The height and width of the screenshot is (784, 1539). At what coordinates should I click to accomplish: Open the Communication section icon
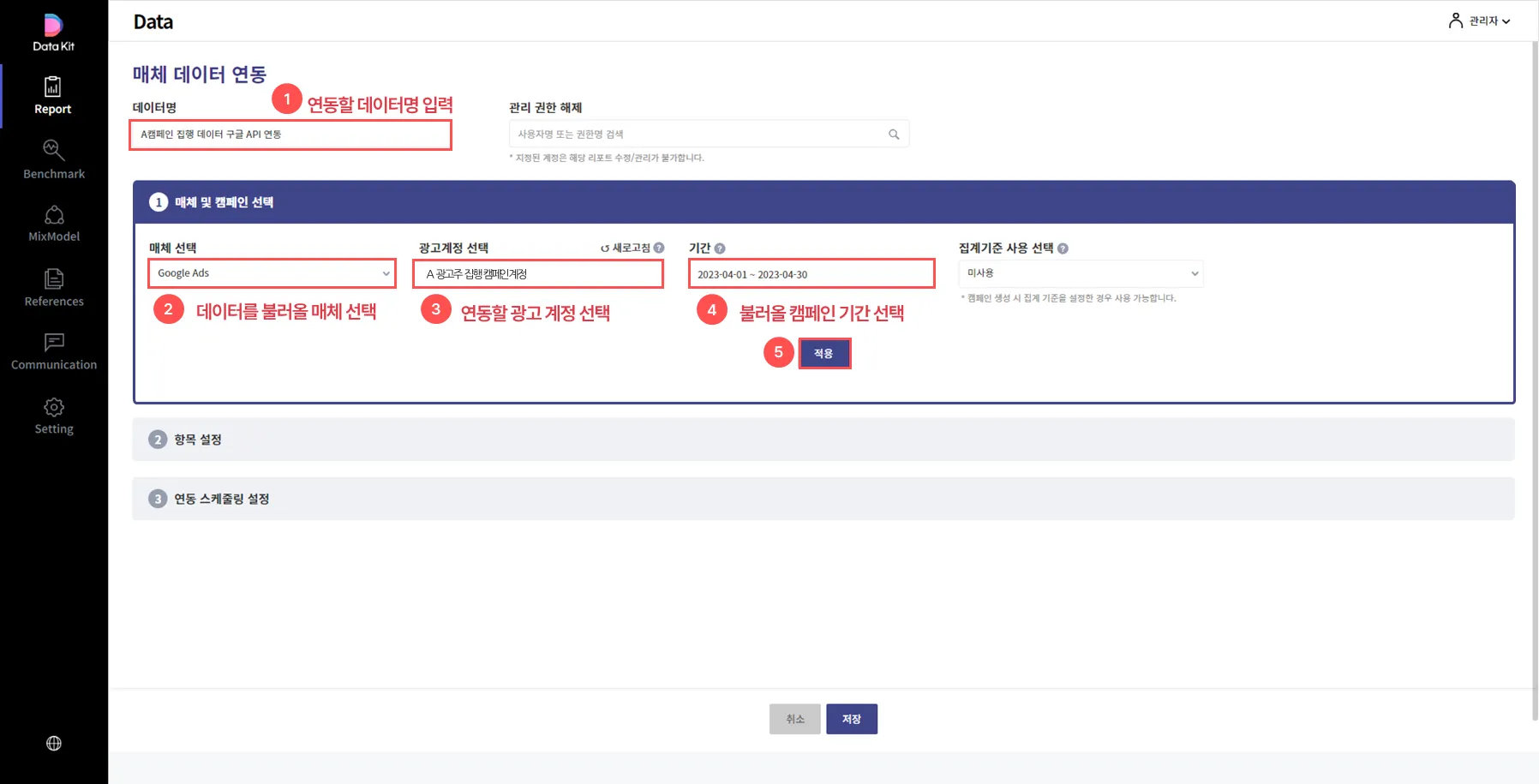pyautogui.click(x=54, y=343)
